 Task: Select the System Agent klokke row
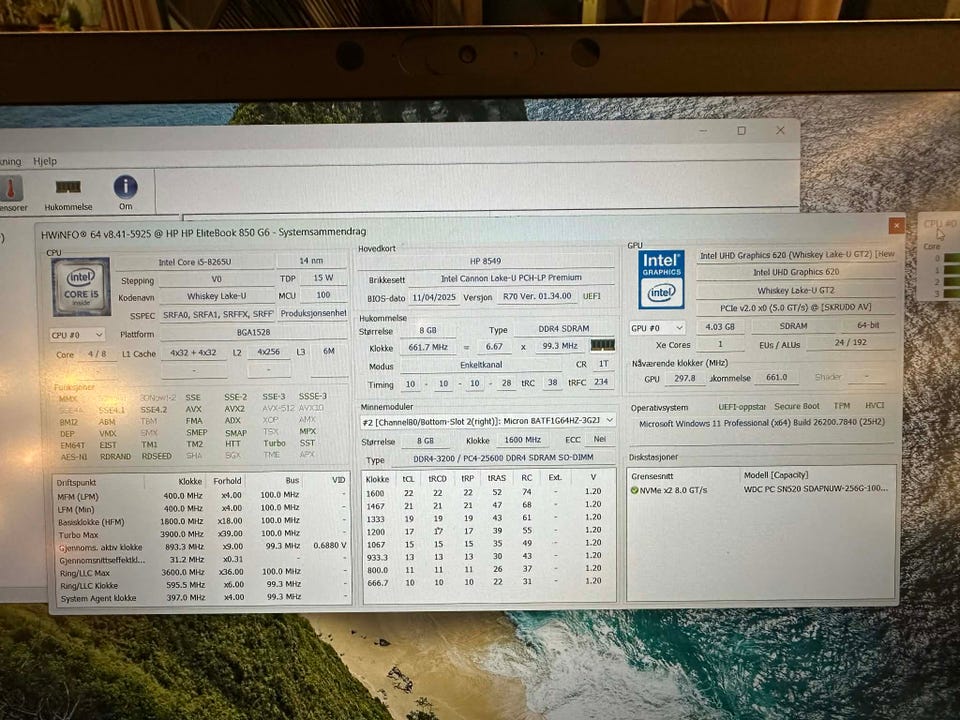[202, 598]
